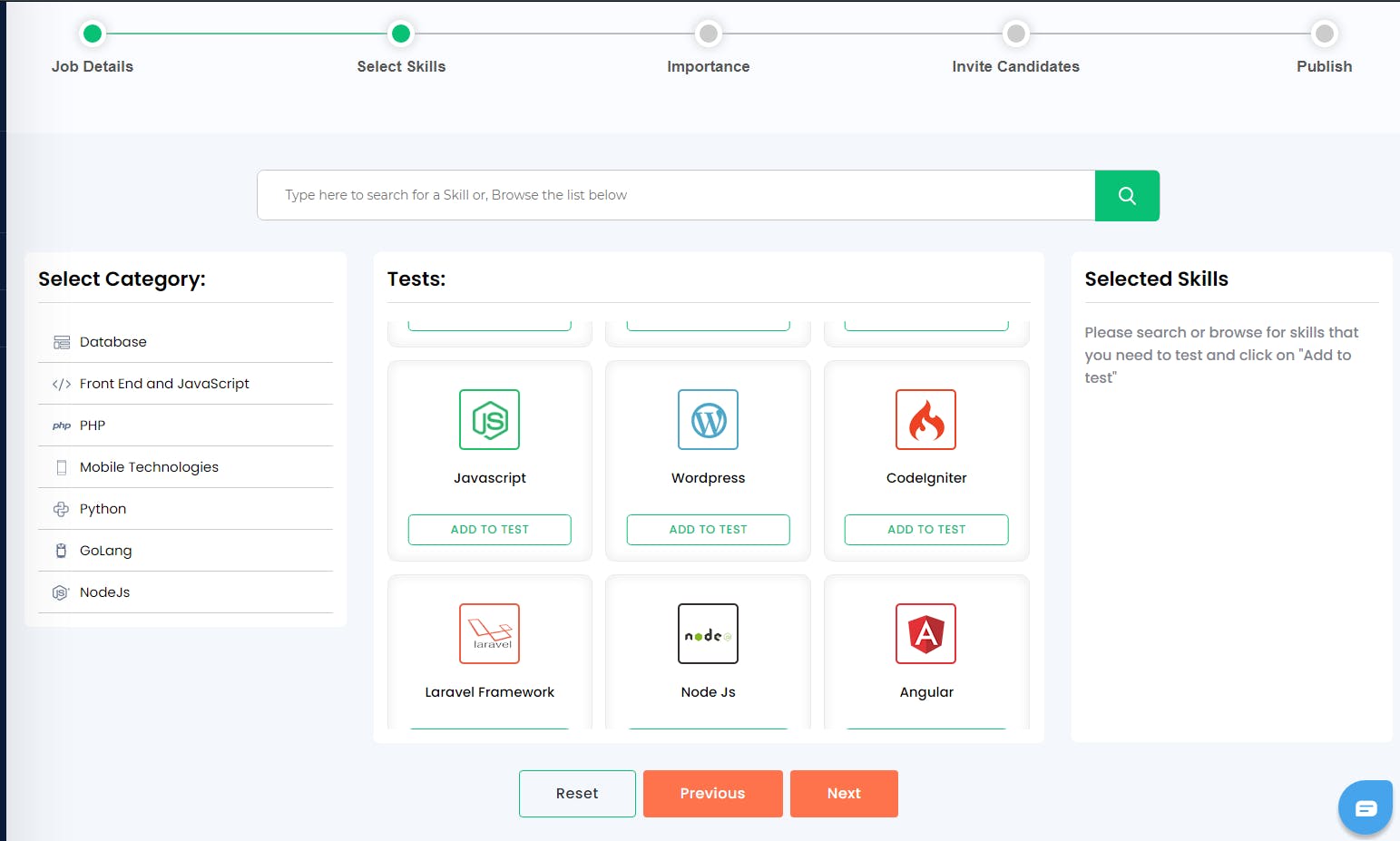Click the Tests heading
Viewport: 1400px width, 841px height.
click(x=416, y=279)
